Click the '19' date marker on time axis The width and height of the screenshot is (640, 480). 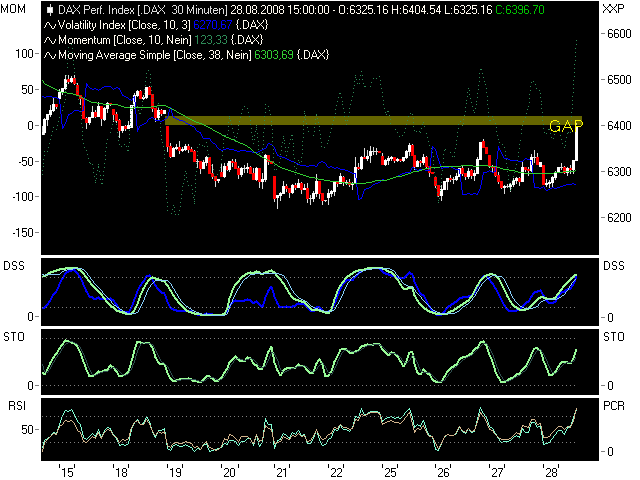click(175, 472)
